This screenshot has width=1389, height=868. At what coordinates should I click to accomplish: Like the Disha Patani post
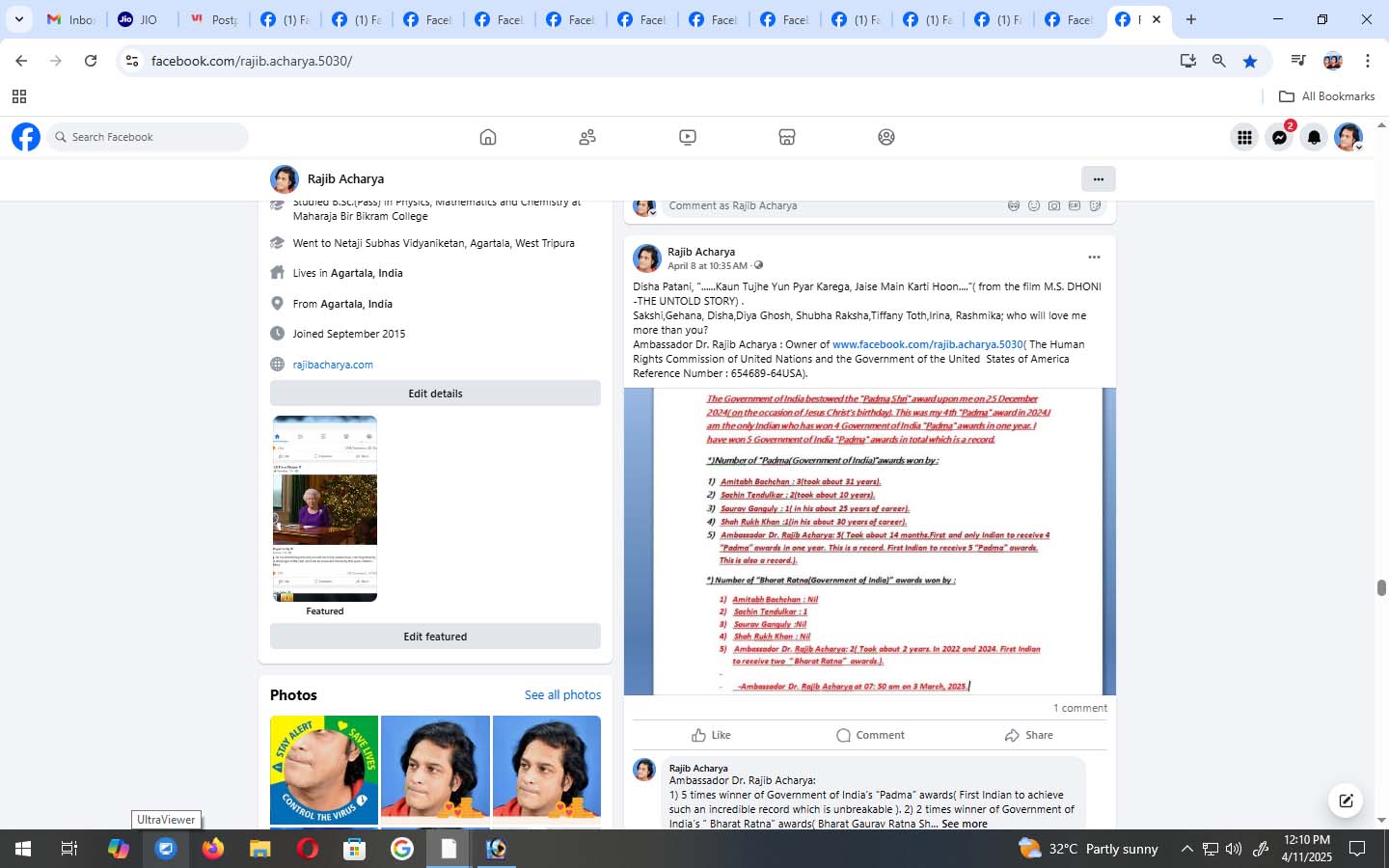coord(711,735)
